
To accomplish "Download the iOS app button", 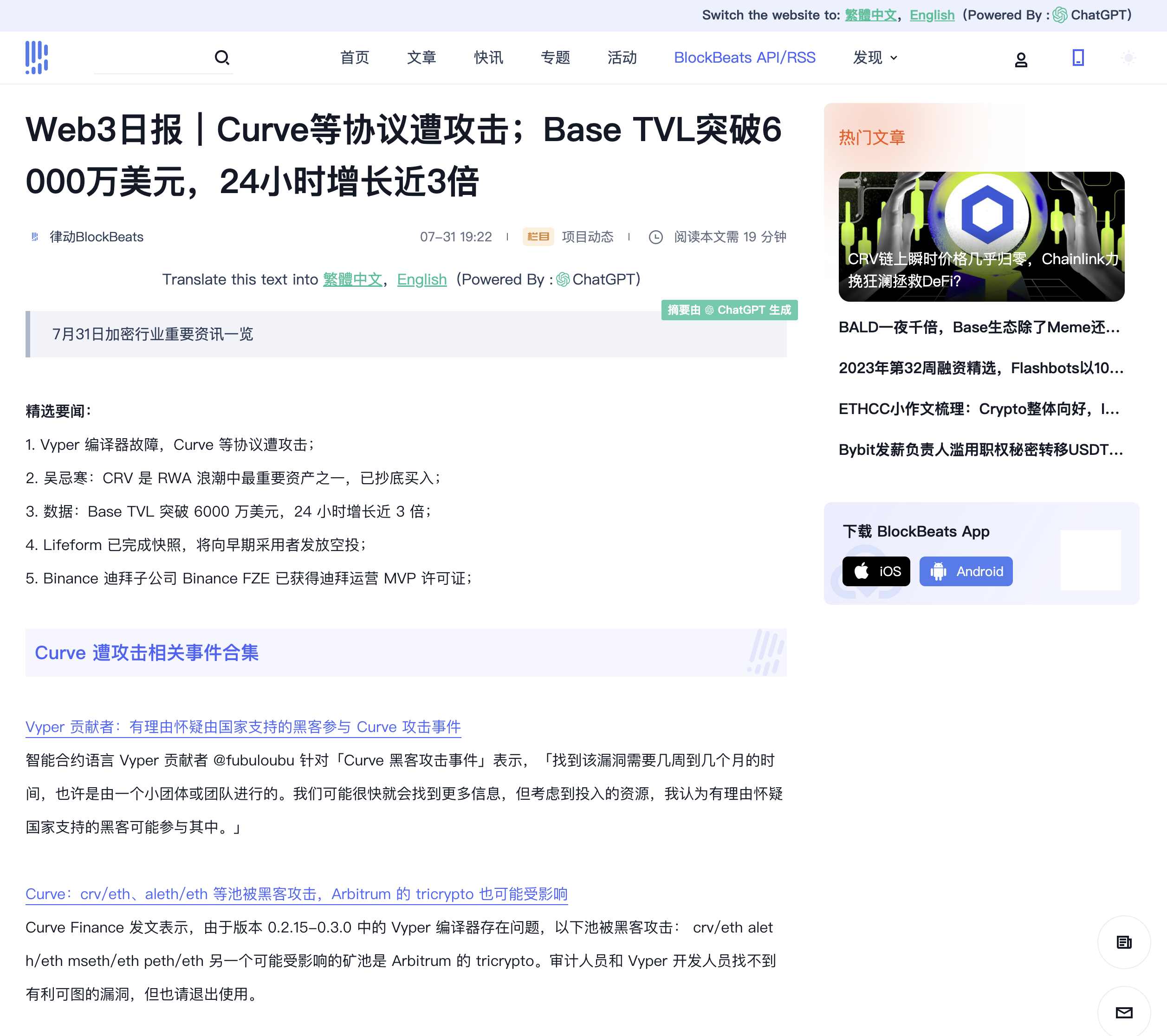I will click(x=875, y=571).
